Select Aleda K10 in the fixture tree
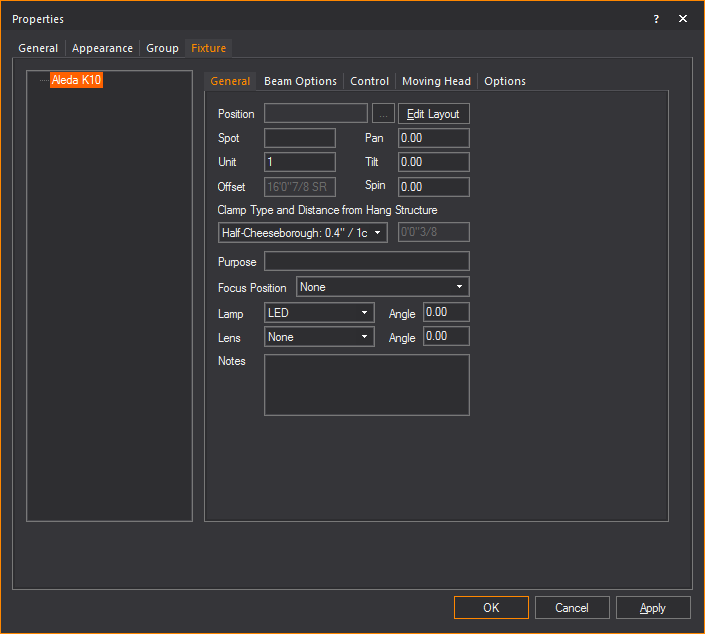The width and height of the screenshot is (705, 634). pos(77,80)
